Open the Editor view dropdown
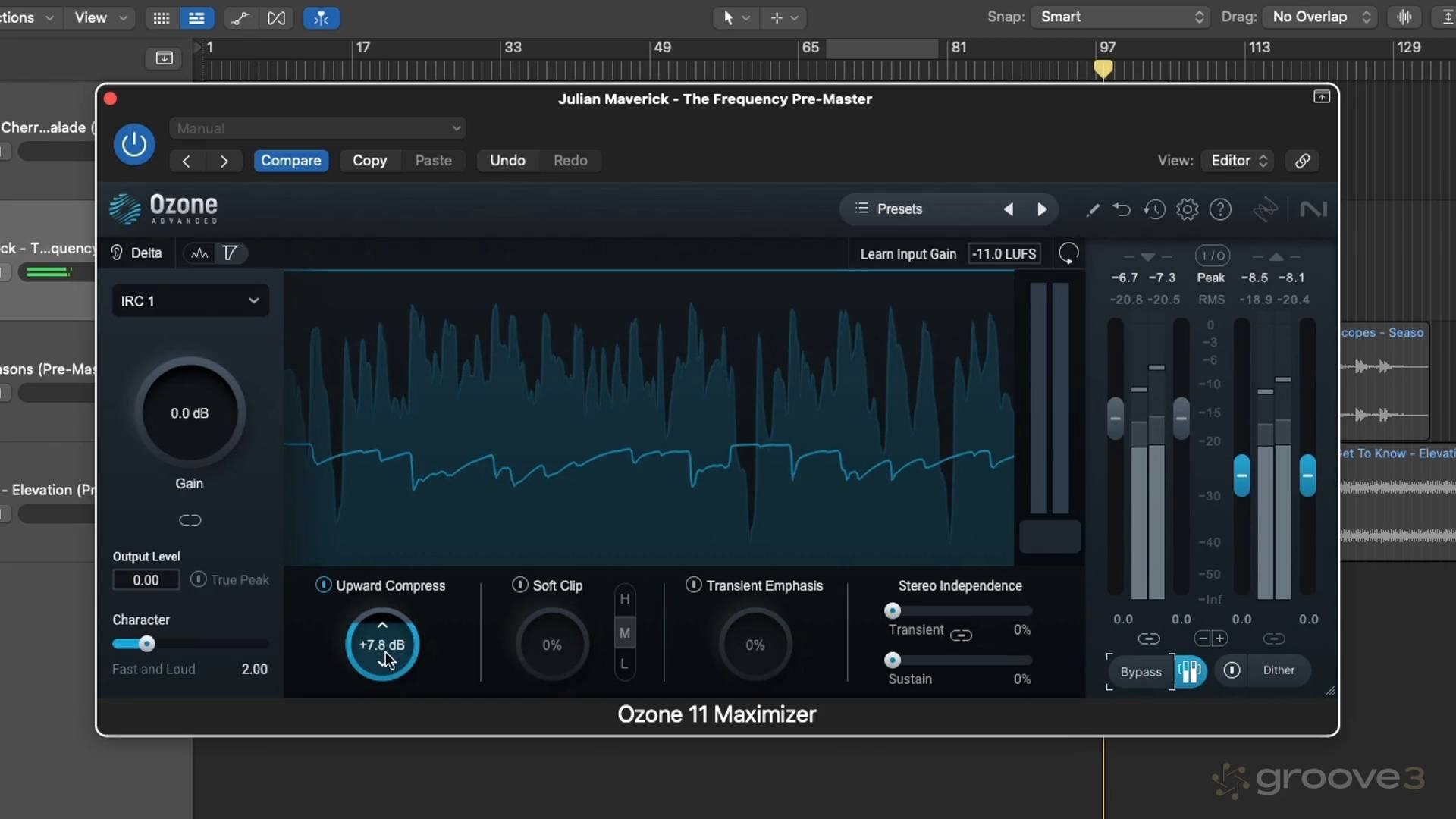The width and height of the screenshot is (1456, 819). [1238, 161]
